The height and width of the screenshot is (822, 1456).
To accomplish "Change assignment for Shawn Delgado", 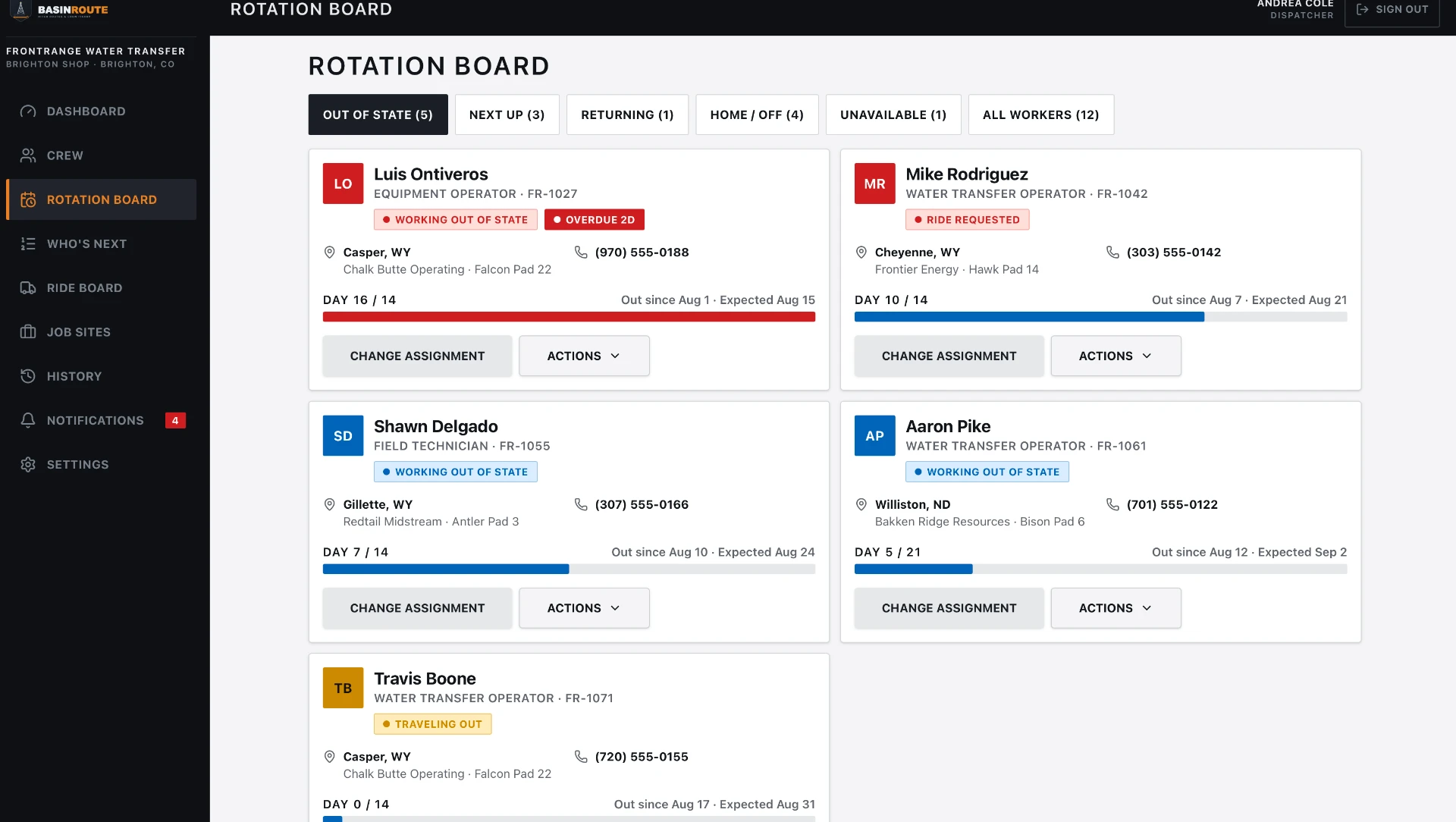I will [417, 608].
